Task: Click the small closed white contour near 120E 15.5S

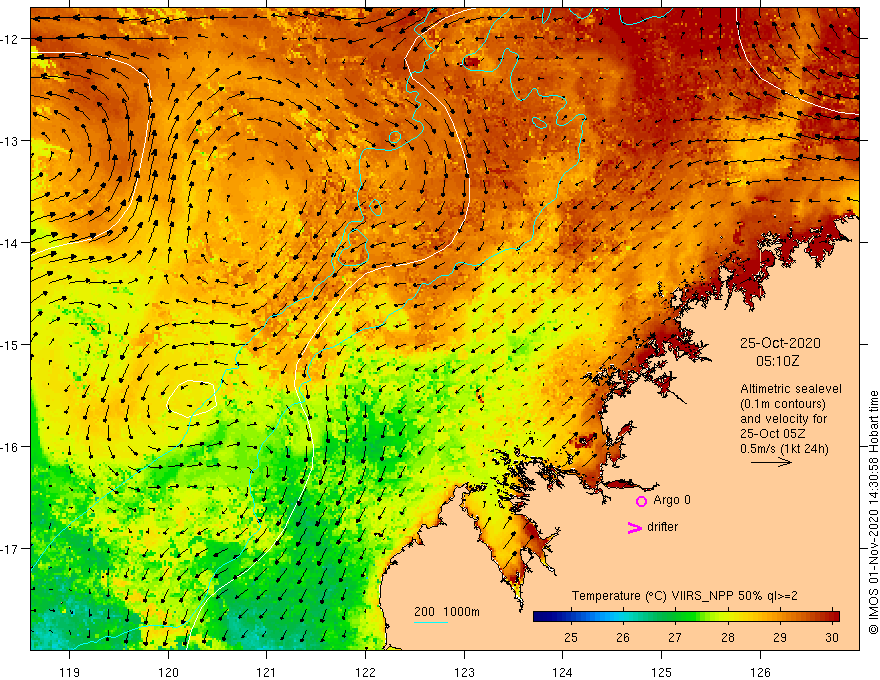Action: 191,398
